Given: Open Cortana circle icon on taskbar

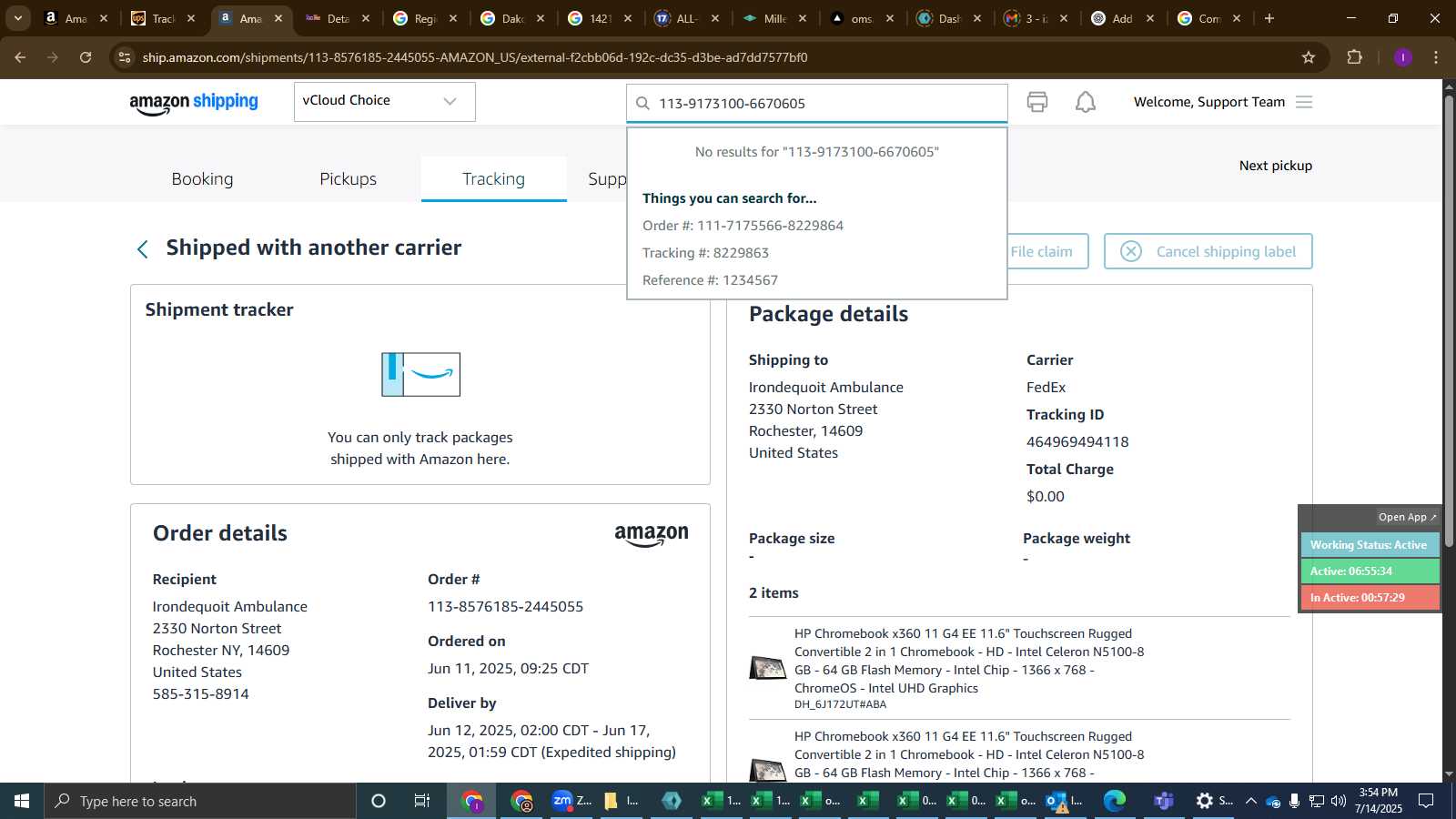Looking at the screenshot, I should click(379, 801).
